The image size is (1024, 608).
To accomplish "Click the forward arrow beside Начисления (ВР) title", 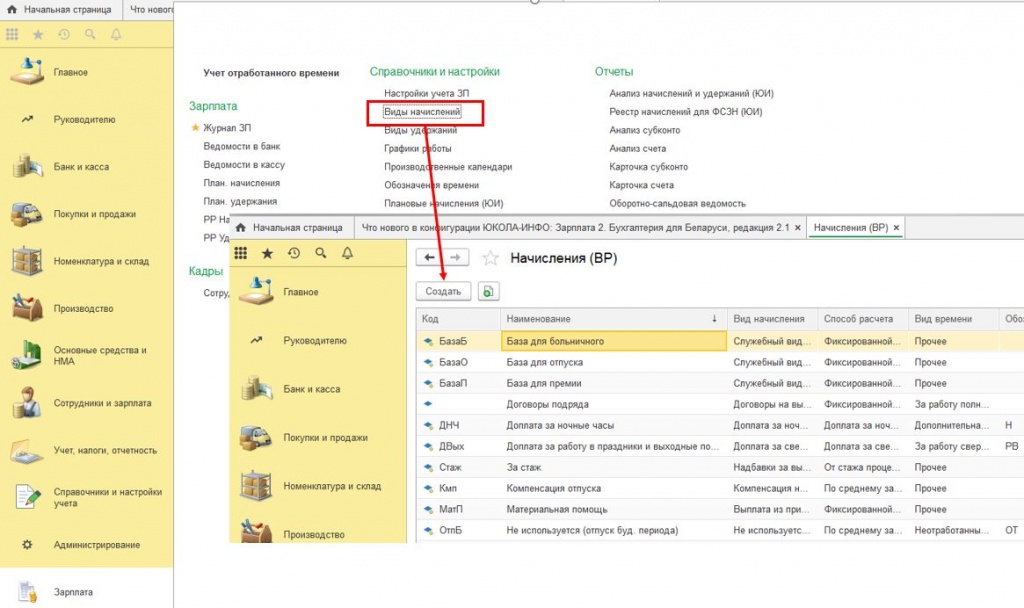I will point(454,258).
